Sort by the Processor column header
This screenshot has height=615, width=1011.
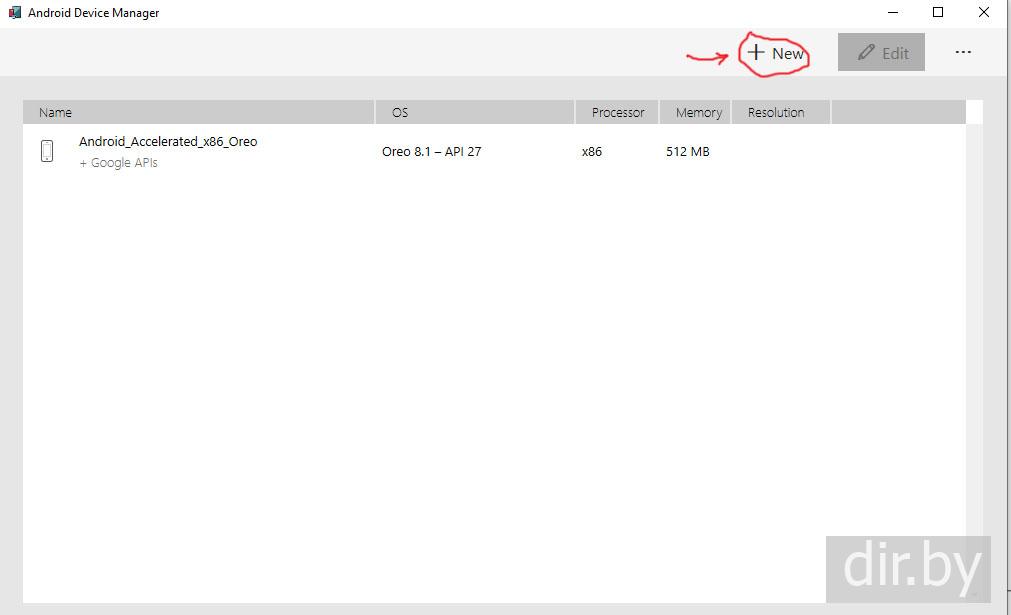click(x=617, y=112)
